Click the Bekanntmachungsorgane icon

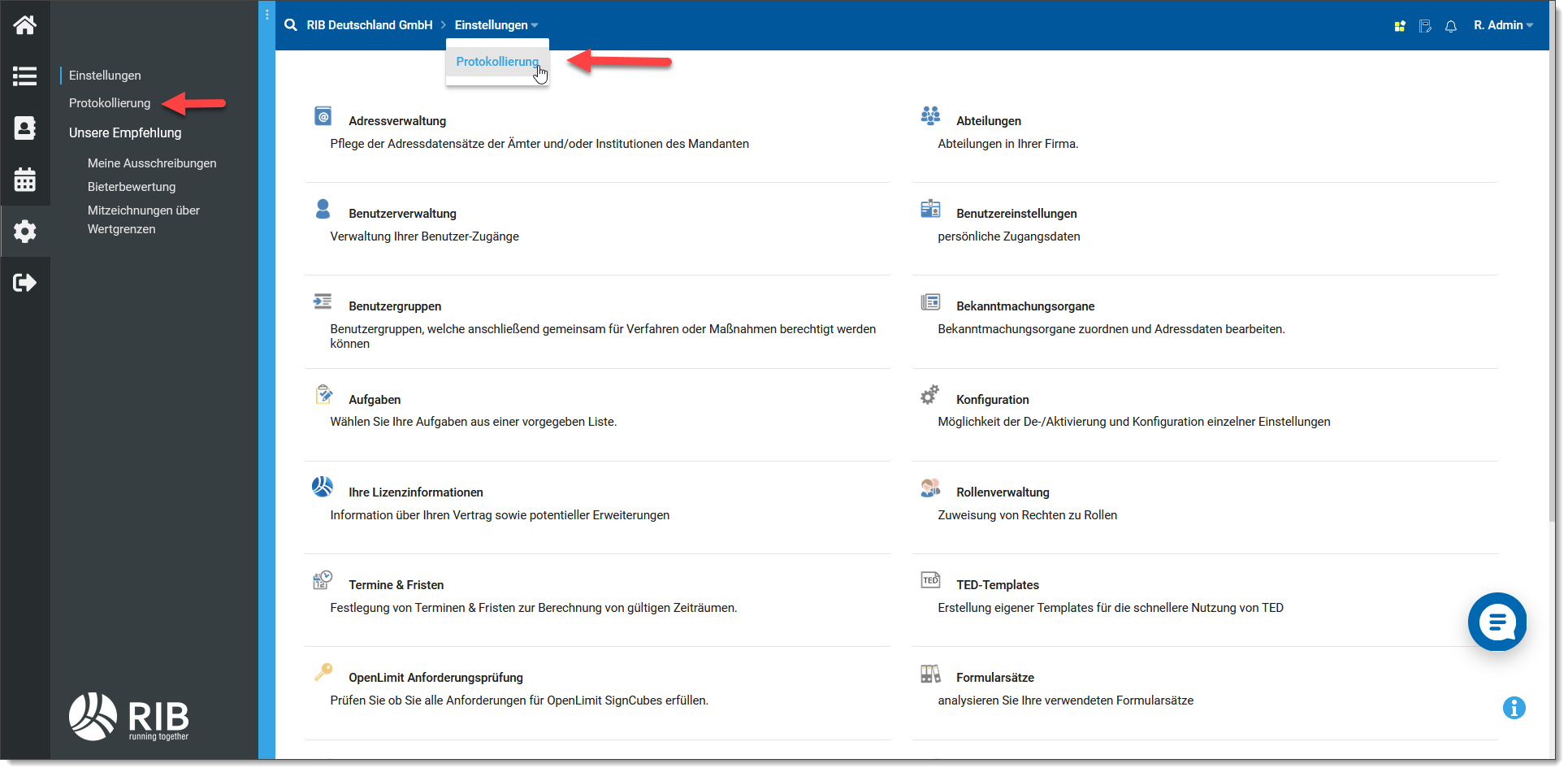[930, 302]
